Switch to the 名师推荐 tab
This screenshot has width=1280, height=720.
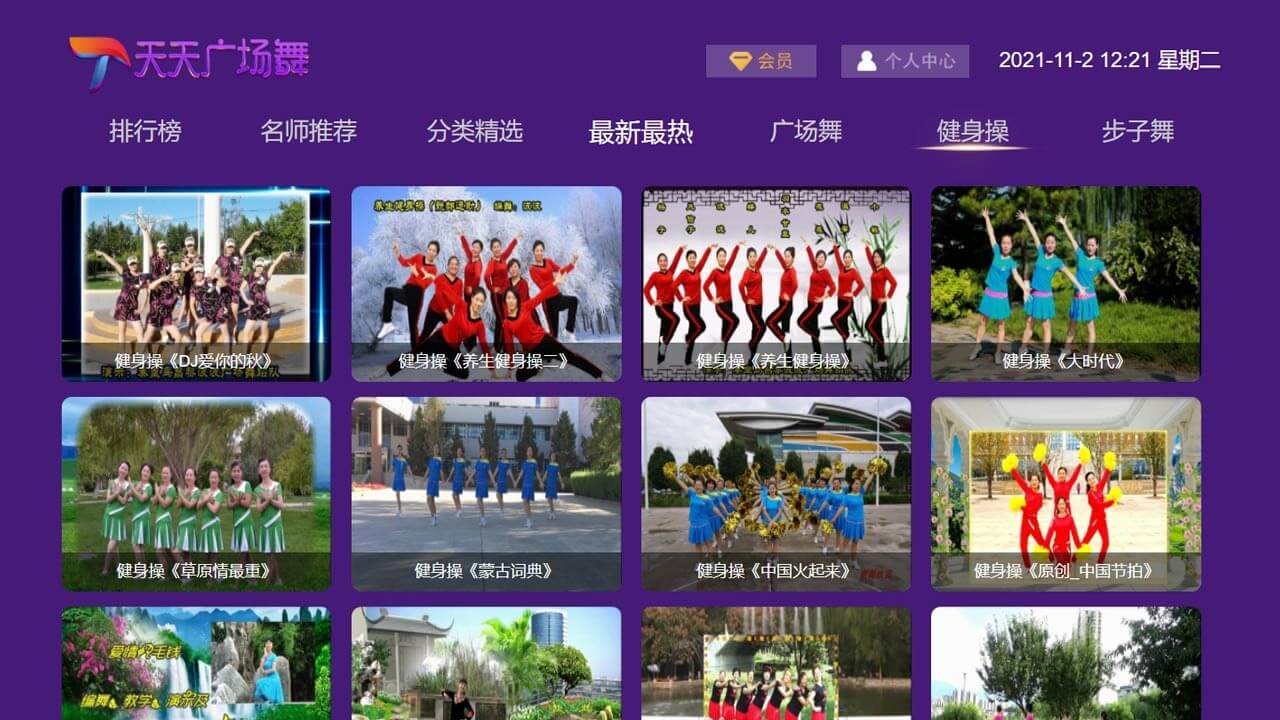pos(309,131)
